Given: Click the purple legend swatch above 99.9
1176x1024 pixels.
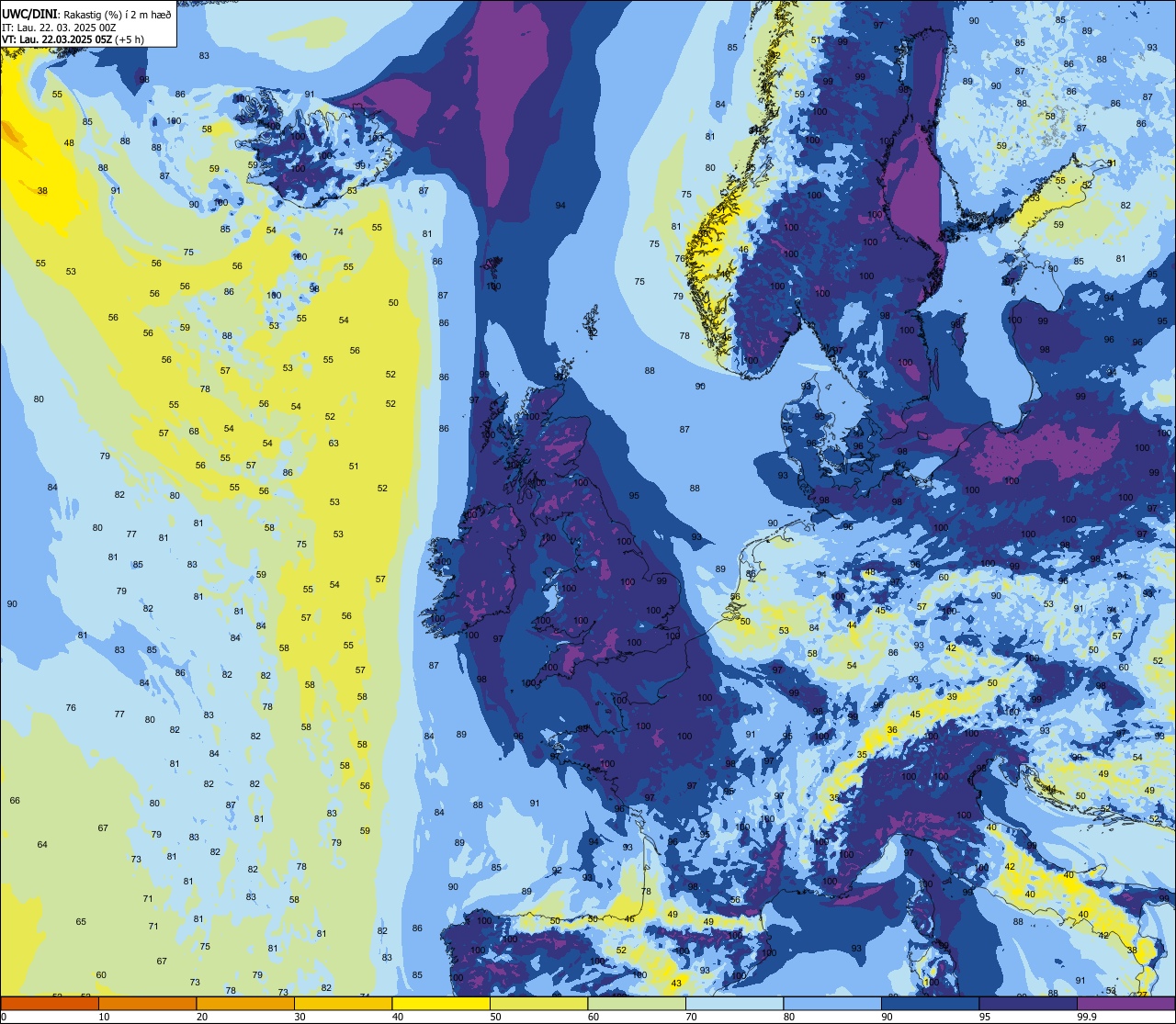Looking at the screenshot, I should click(1125, 1003).
